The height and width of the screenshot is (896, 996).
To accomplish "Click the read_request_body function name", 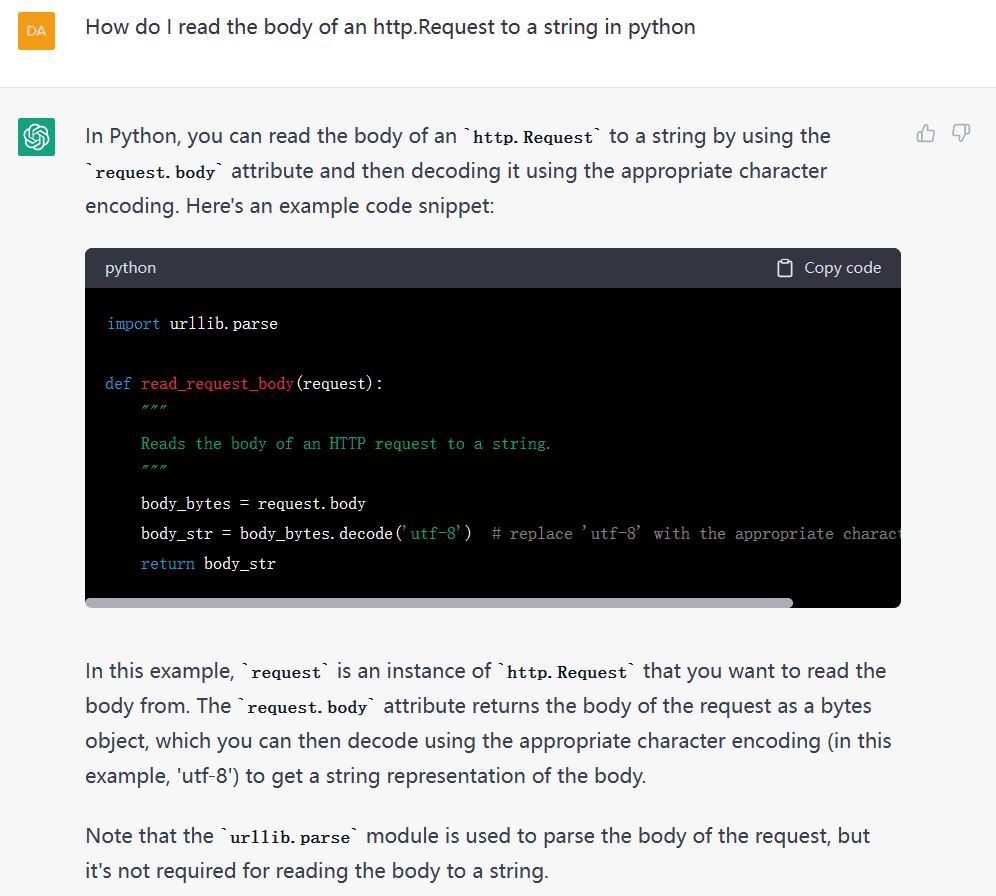I will click(x=217, y=384).
